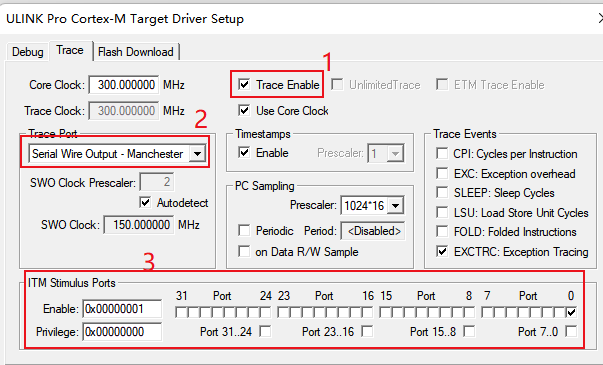
Task: Select the Trace tab
Action: [x=70, y=50]
